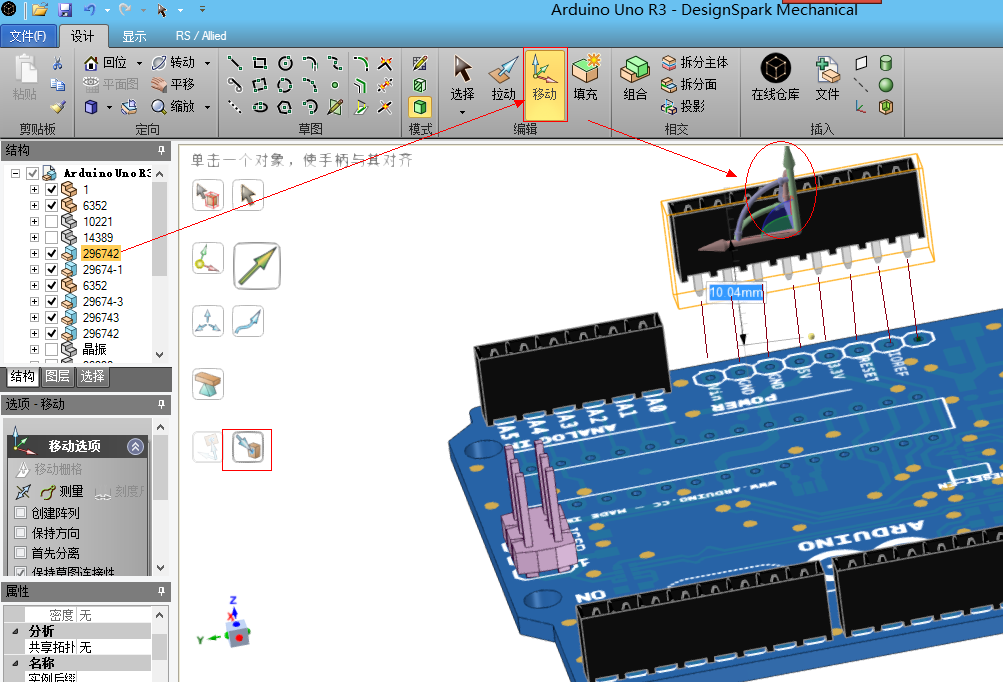Select the 转动 (Spin) tool
This screenshot has width=1003, height=682.
point(174,63)
